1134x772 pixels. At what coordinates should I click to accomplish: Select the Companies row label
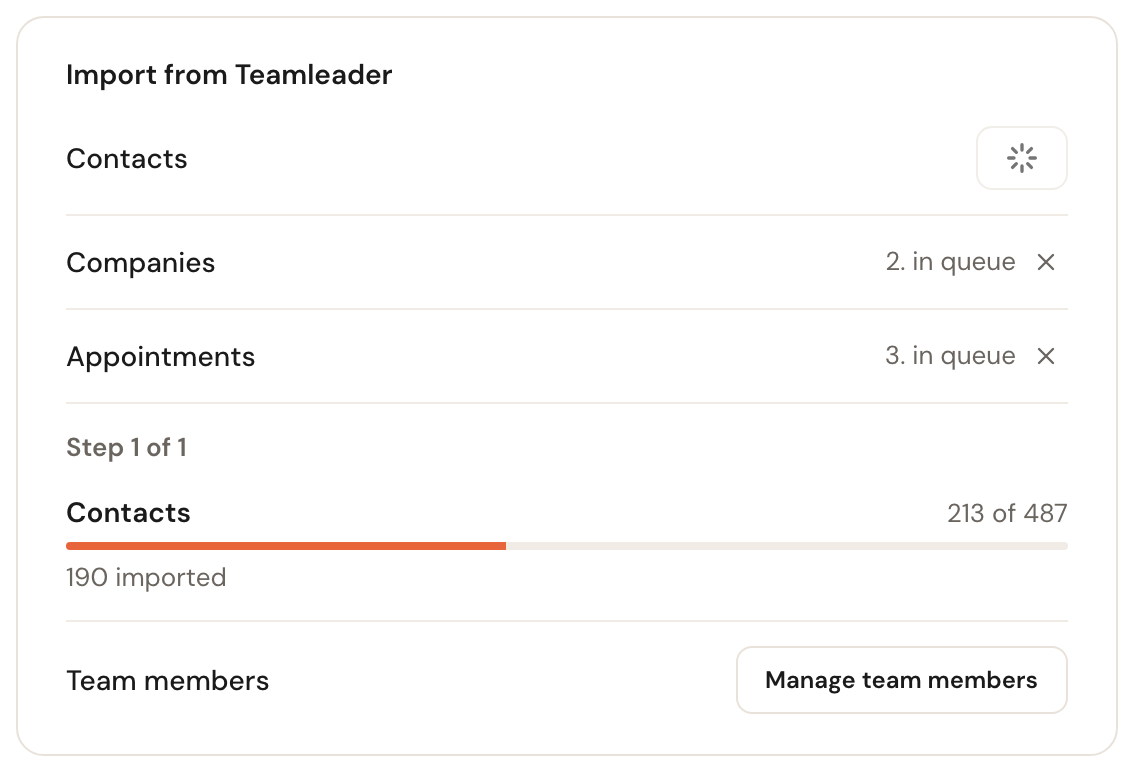[140, 263]
